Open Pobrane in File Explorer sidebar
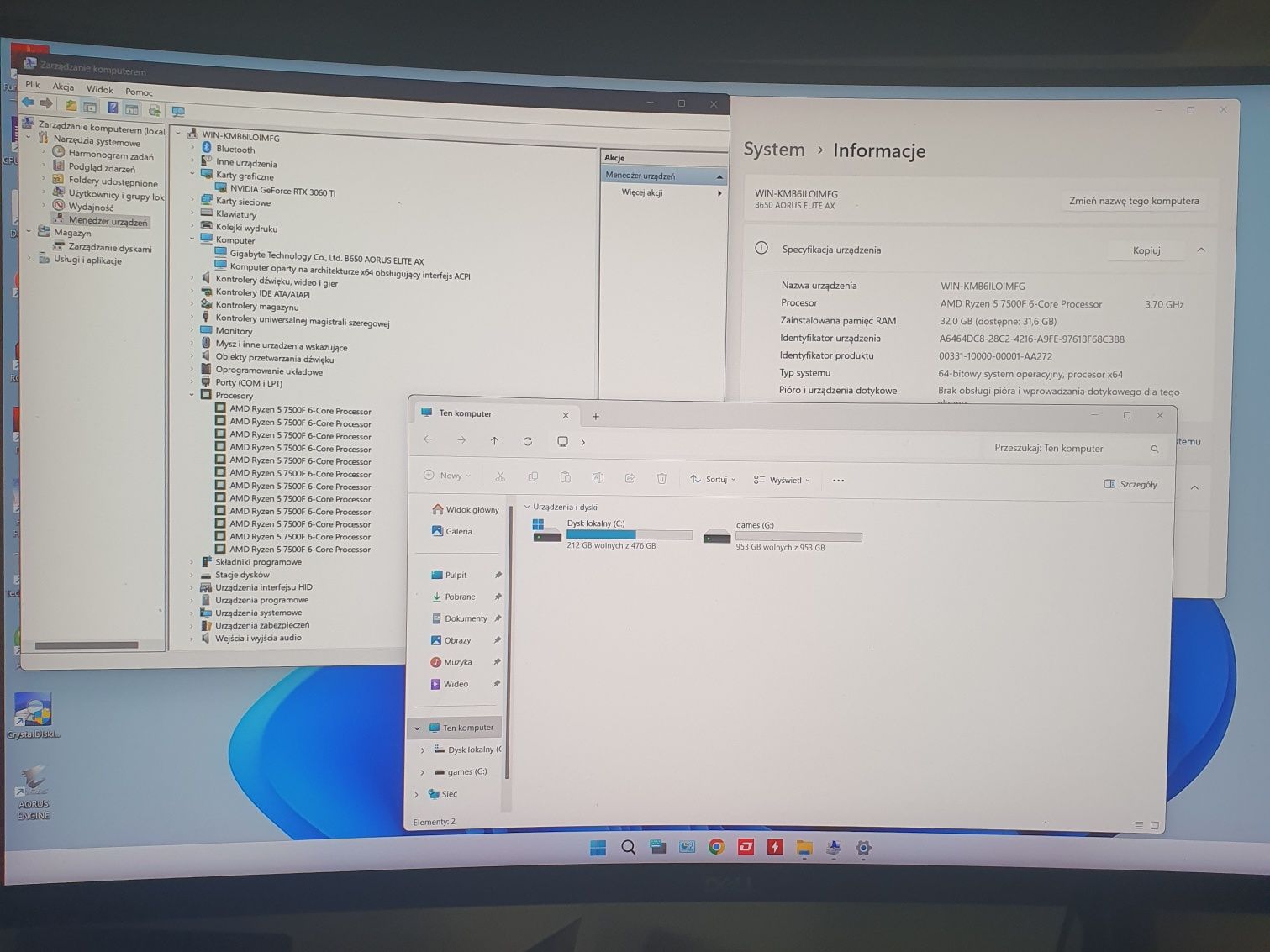 click(x=459, y=597)
